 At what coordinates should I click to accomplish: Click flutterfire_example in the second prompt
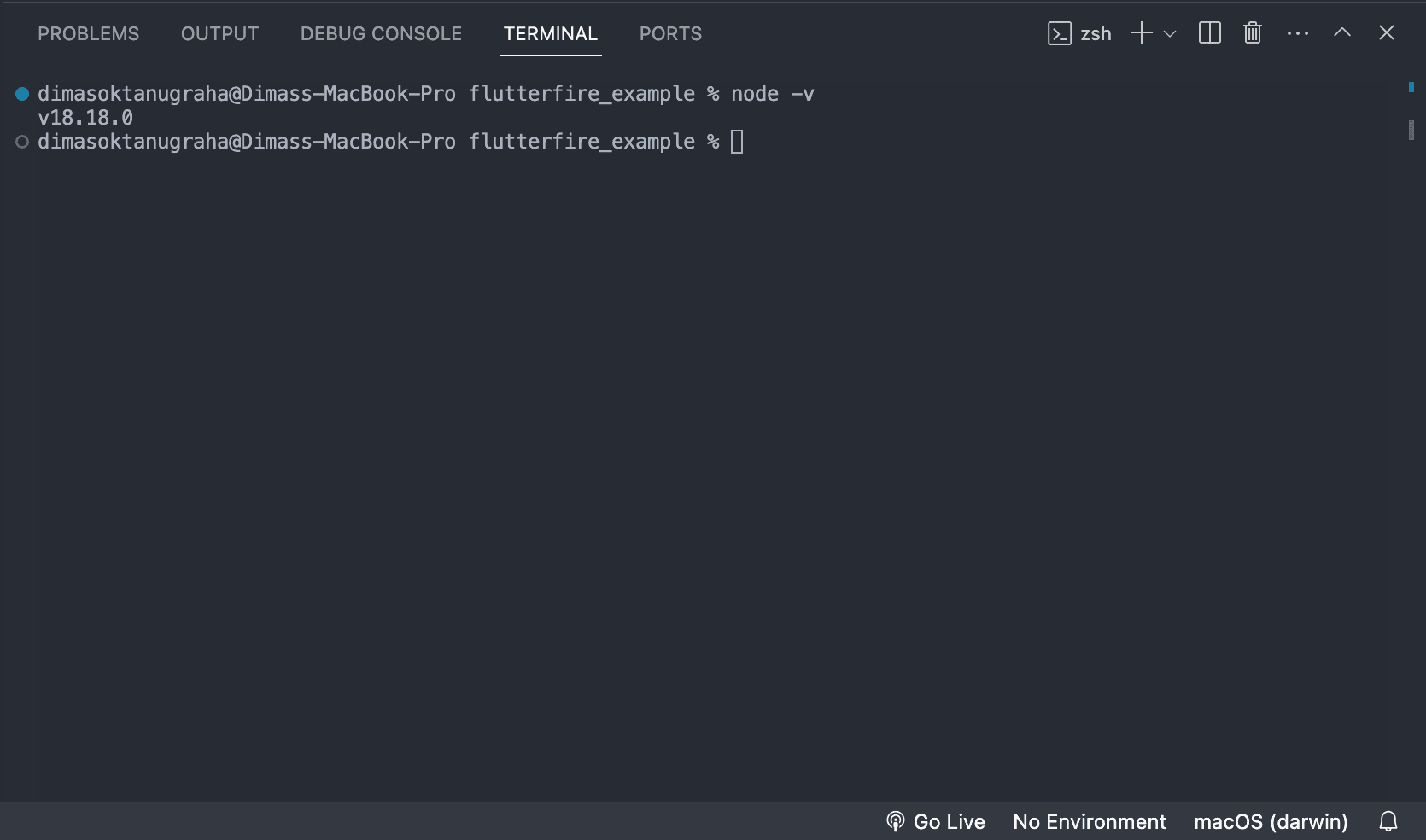pyautogui.click(x=582, y=142)
